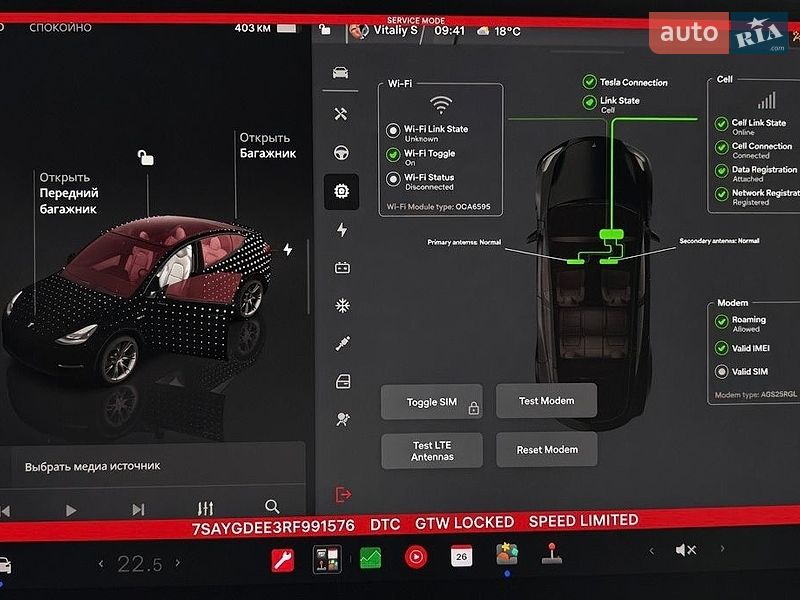Click the Valid IMEI check indicator

[721, 348]
